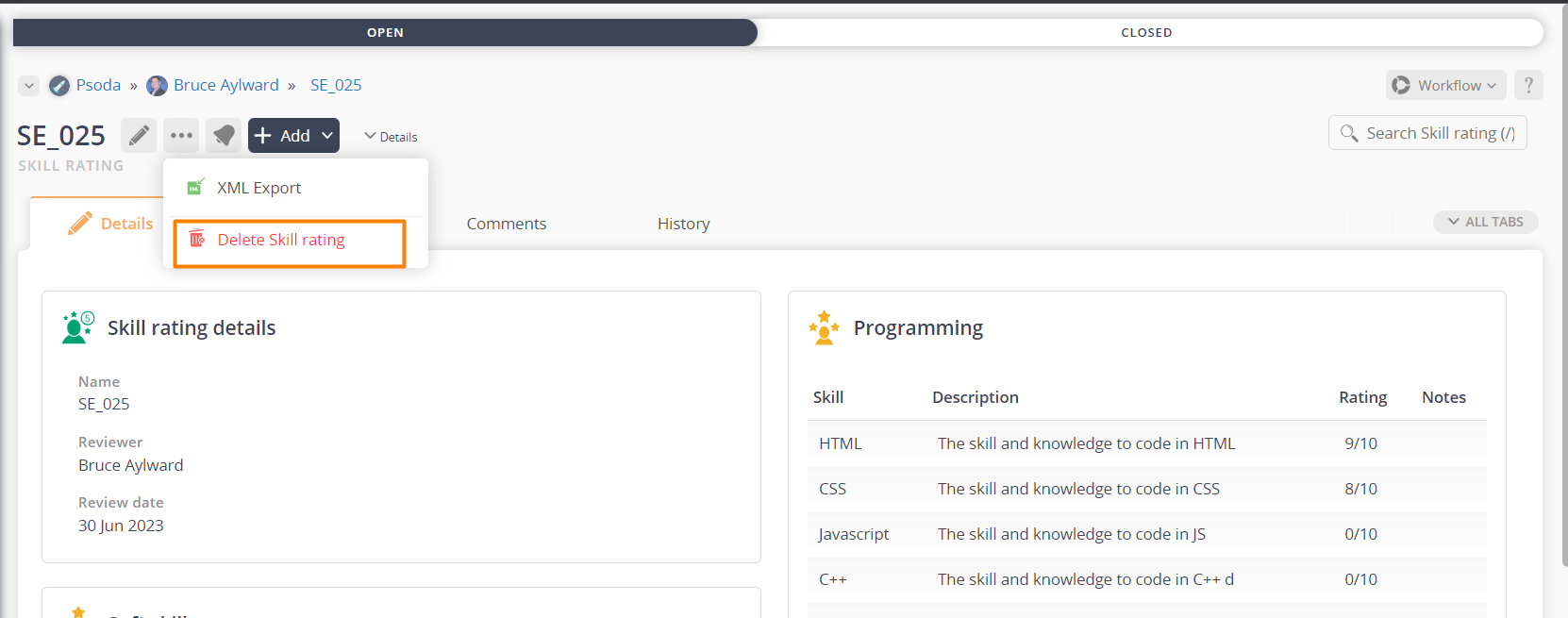1568x618 pixels.
Task: Click reviewer value Bruce Aylward
Action: coord(131,465)
